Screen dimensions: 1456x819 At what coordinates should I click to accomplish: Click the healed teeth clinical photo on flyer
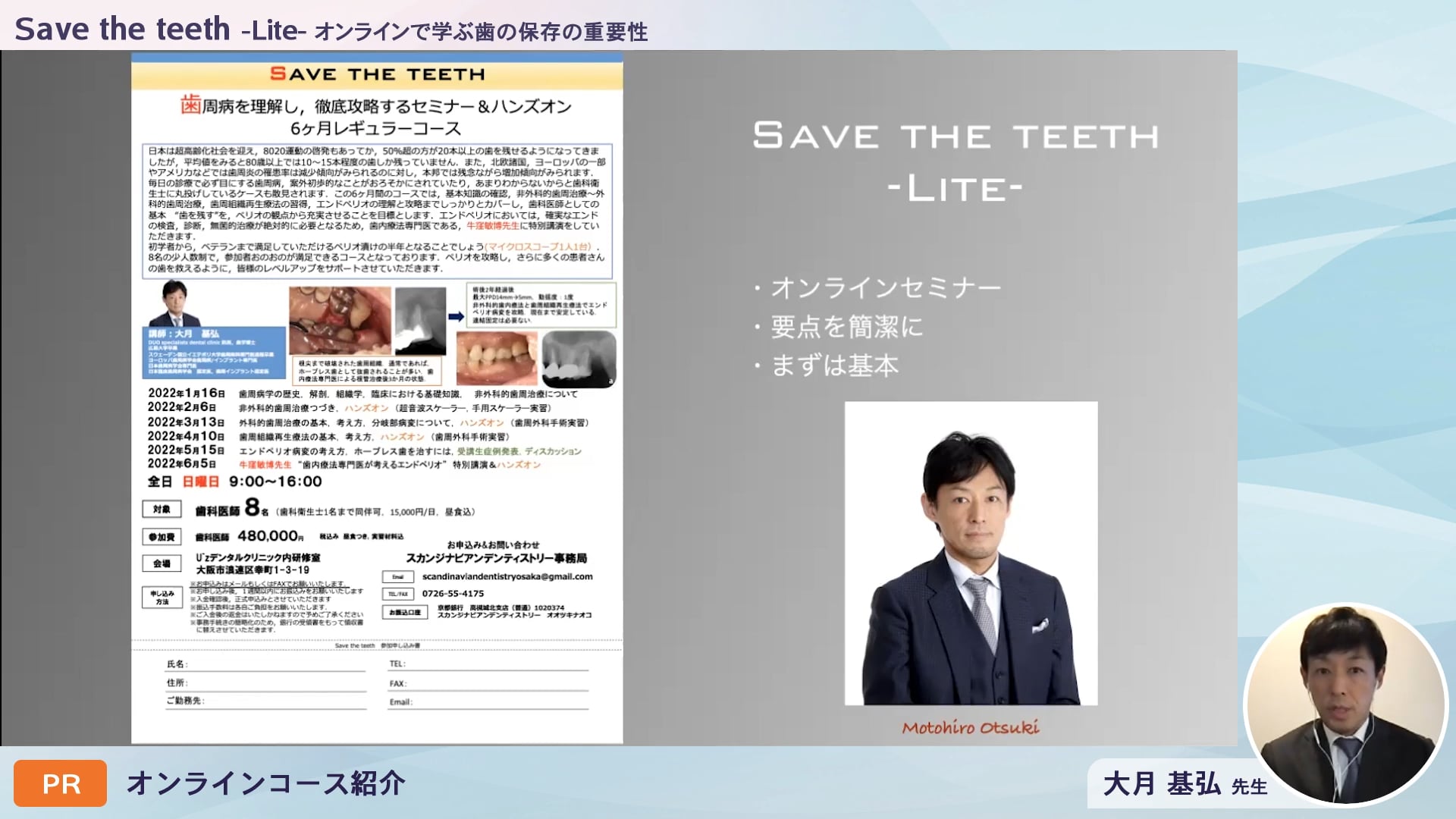[496, 359]
